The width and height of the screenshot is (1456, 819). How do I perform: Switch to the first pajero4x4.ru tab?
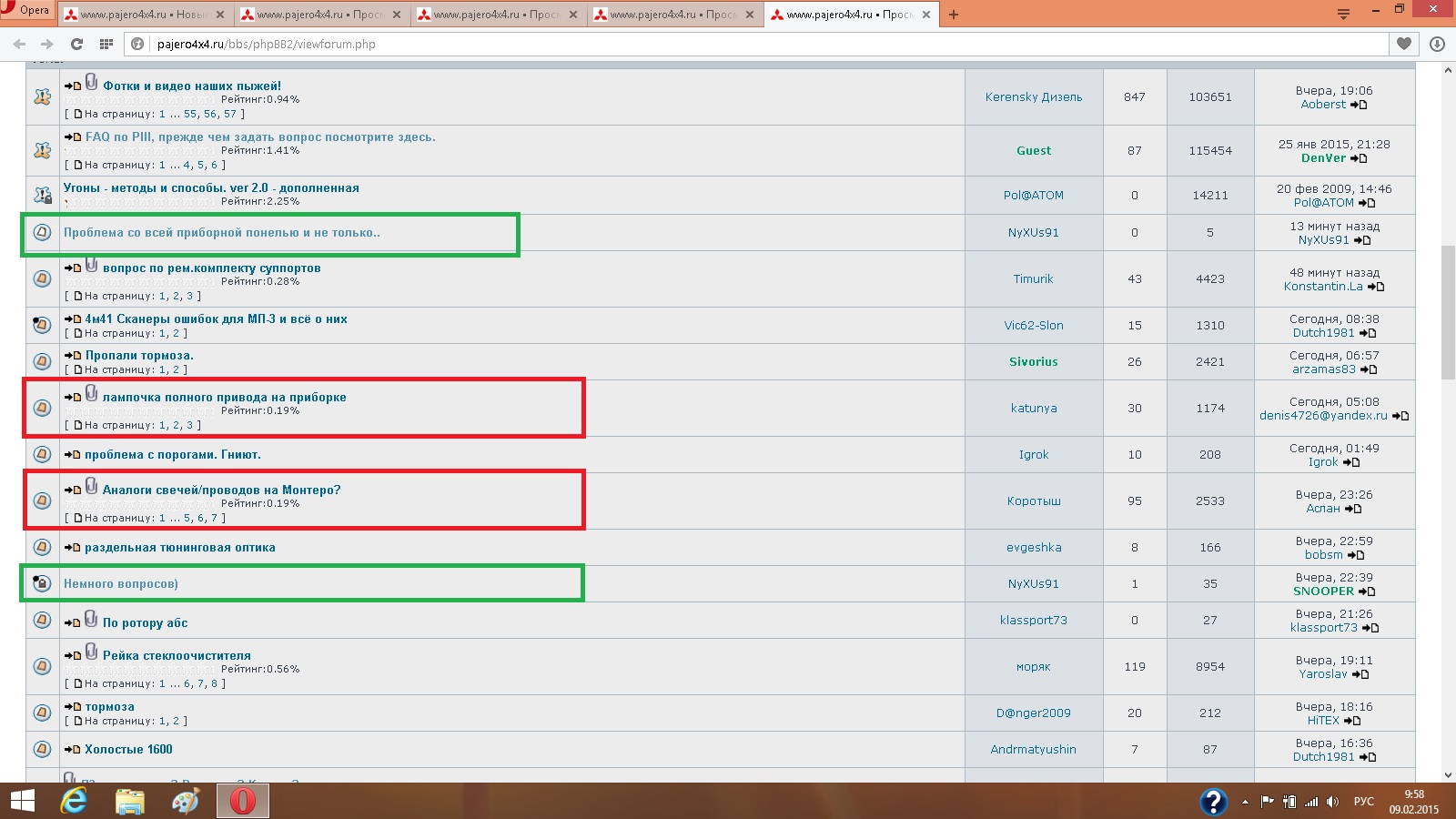[x=143, y=15]
